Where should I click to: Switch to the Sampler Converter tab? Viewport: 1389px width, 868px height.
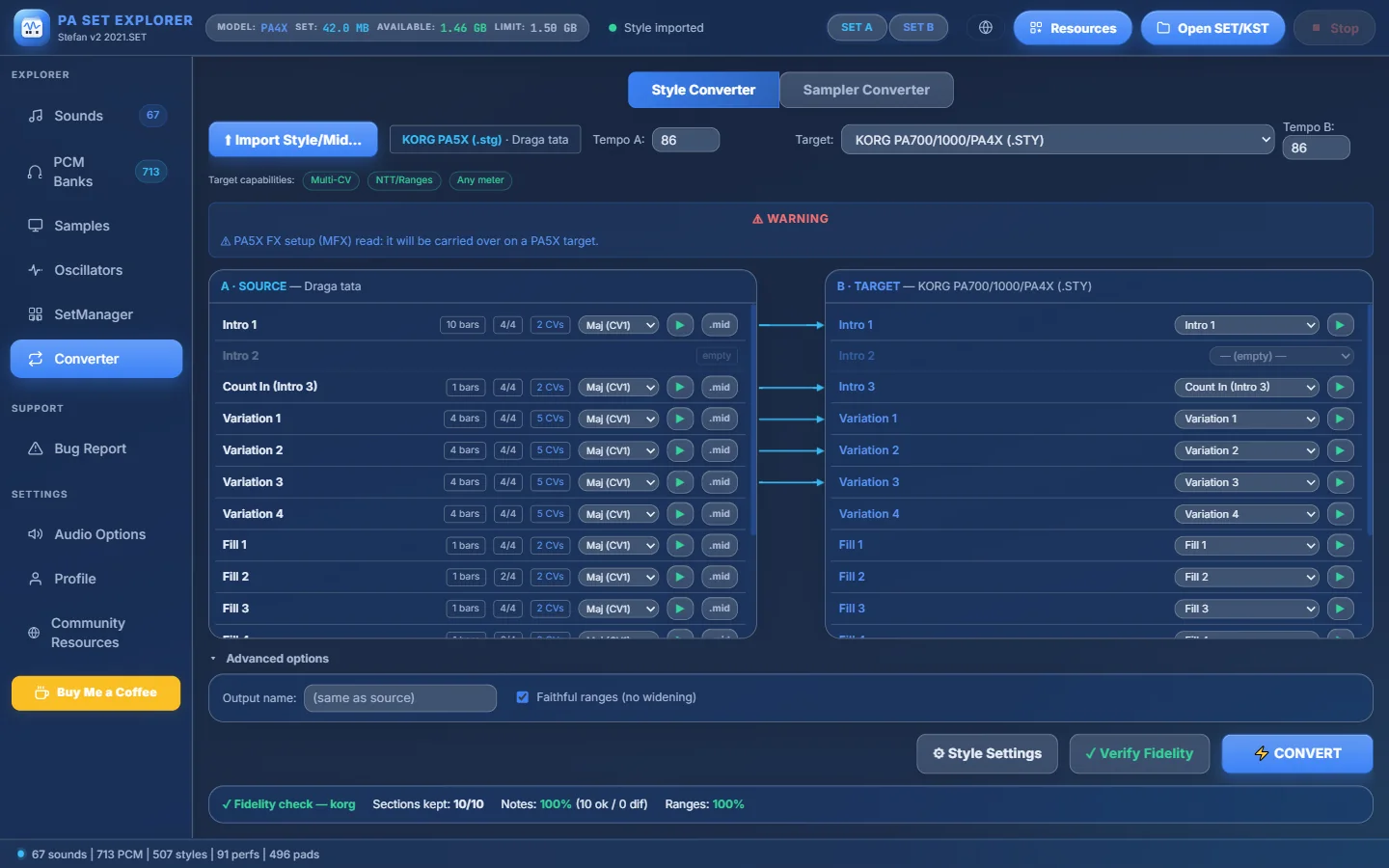(866, 90)
